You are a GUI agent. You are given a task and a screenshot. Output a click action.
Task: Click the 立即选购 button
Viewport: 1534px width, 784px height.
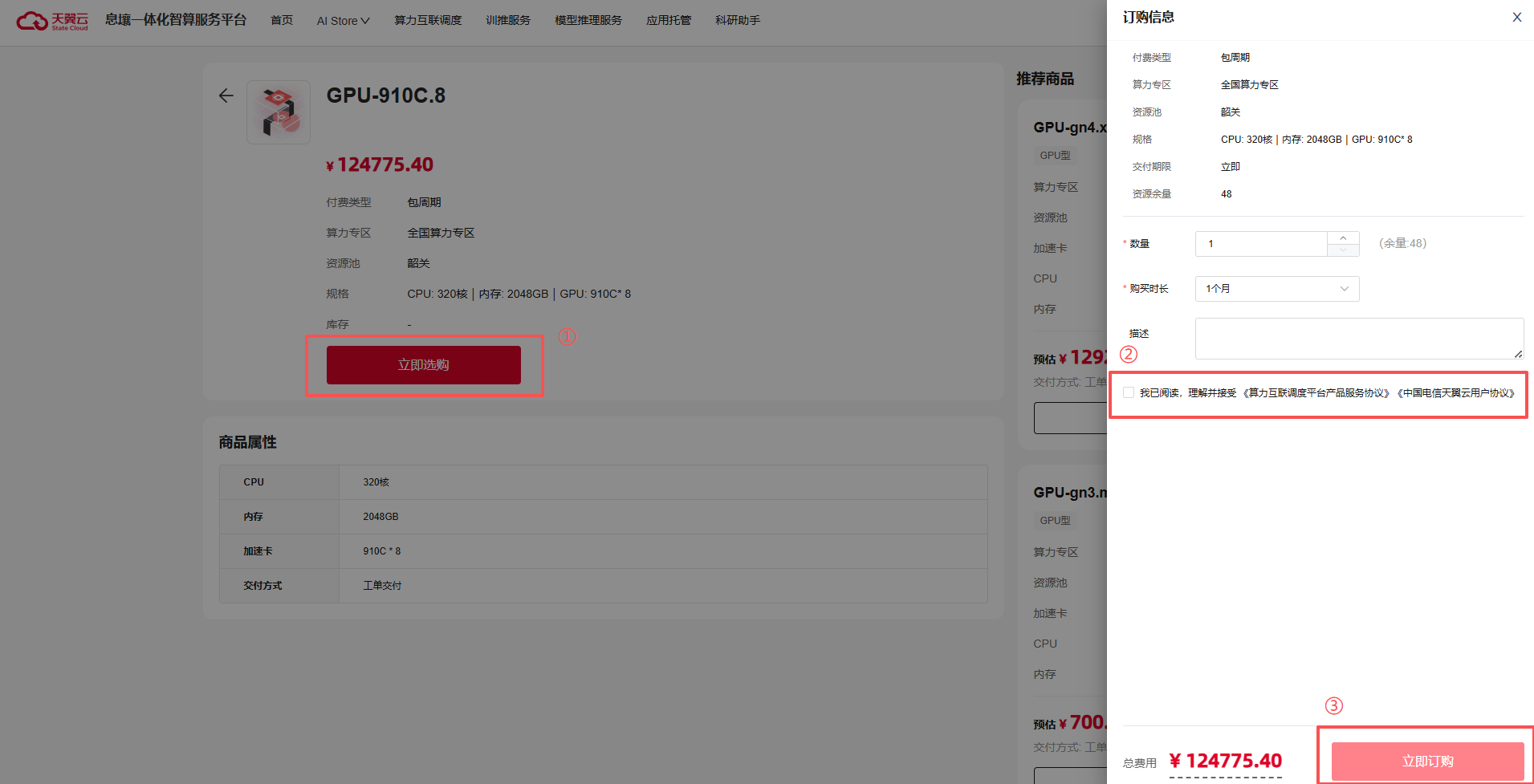point(424,365)
